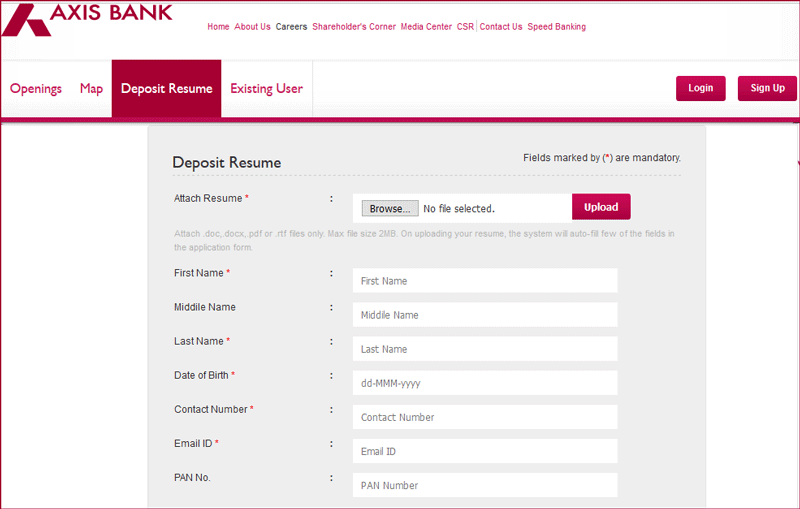800x509 pixels.
Task: Focus the Last Name input field
Action: 485,349
